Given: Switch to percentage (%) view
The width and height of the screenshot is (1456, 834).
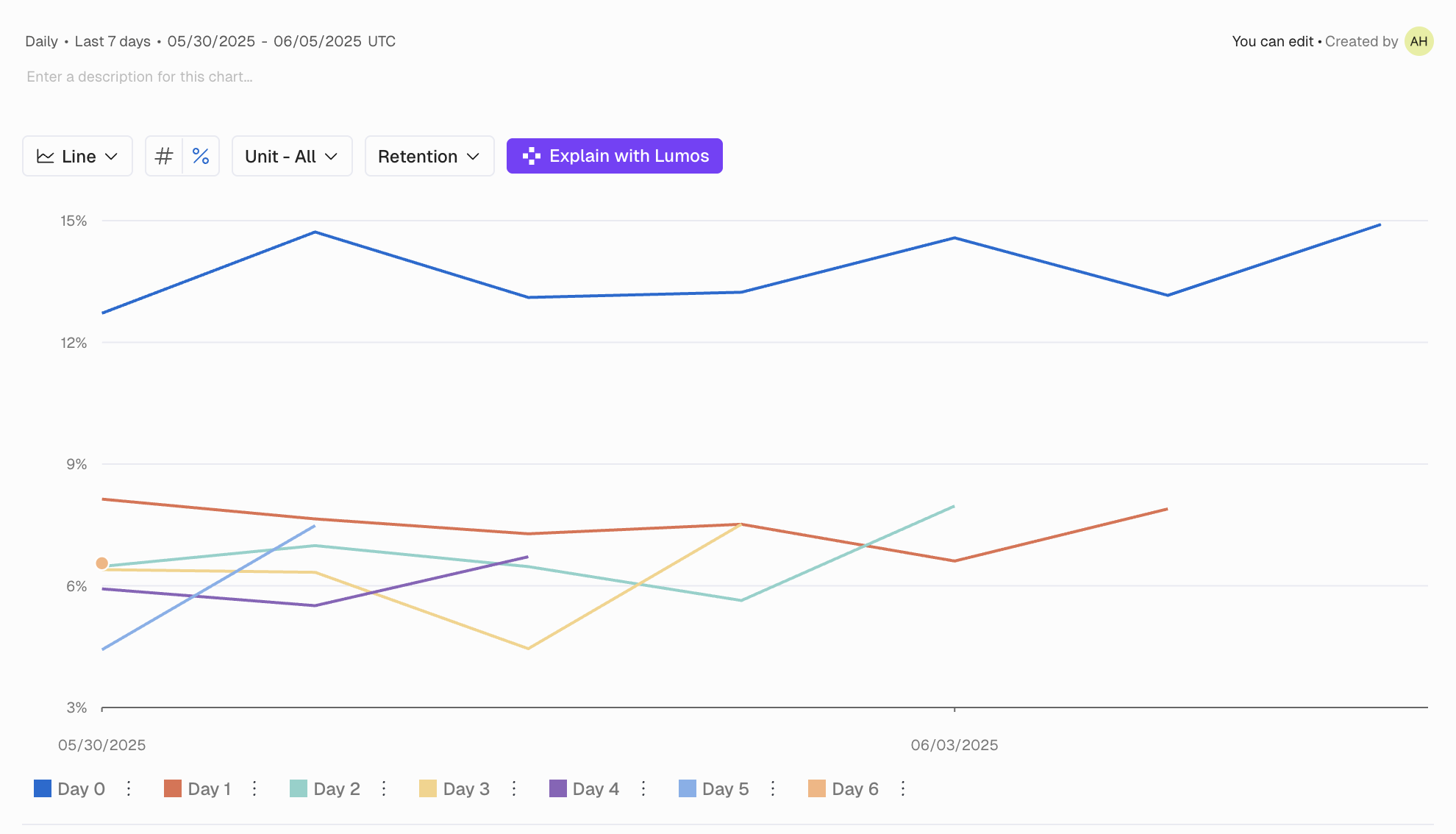Looking at the screenshot, I should point(201,156).
